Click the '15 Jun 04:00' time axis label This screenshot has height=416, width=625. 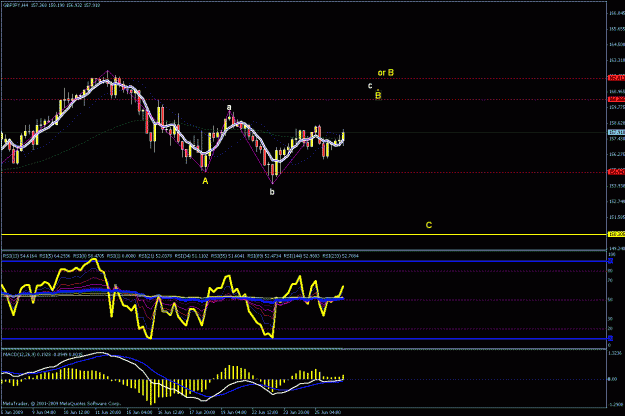pyautogui.click(x=140, y=412)
